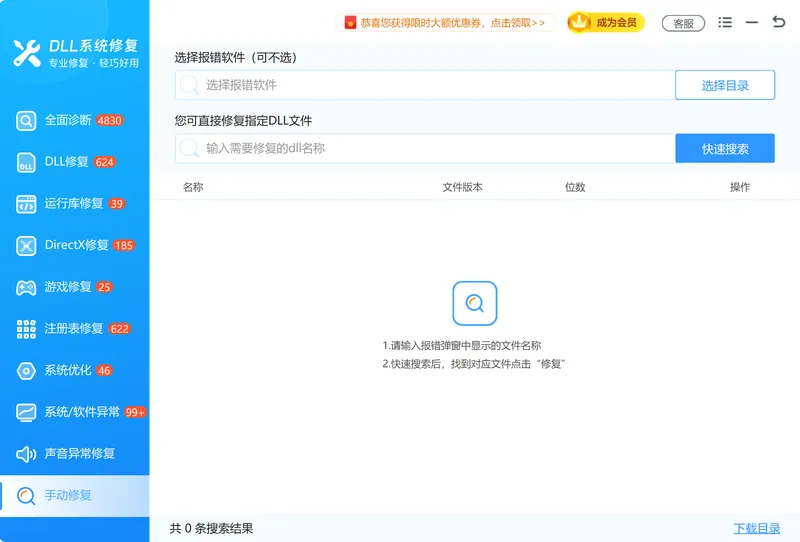
Task: Open the DirectX修复 icon in sidebar
Action: pos(26,245)
